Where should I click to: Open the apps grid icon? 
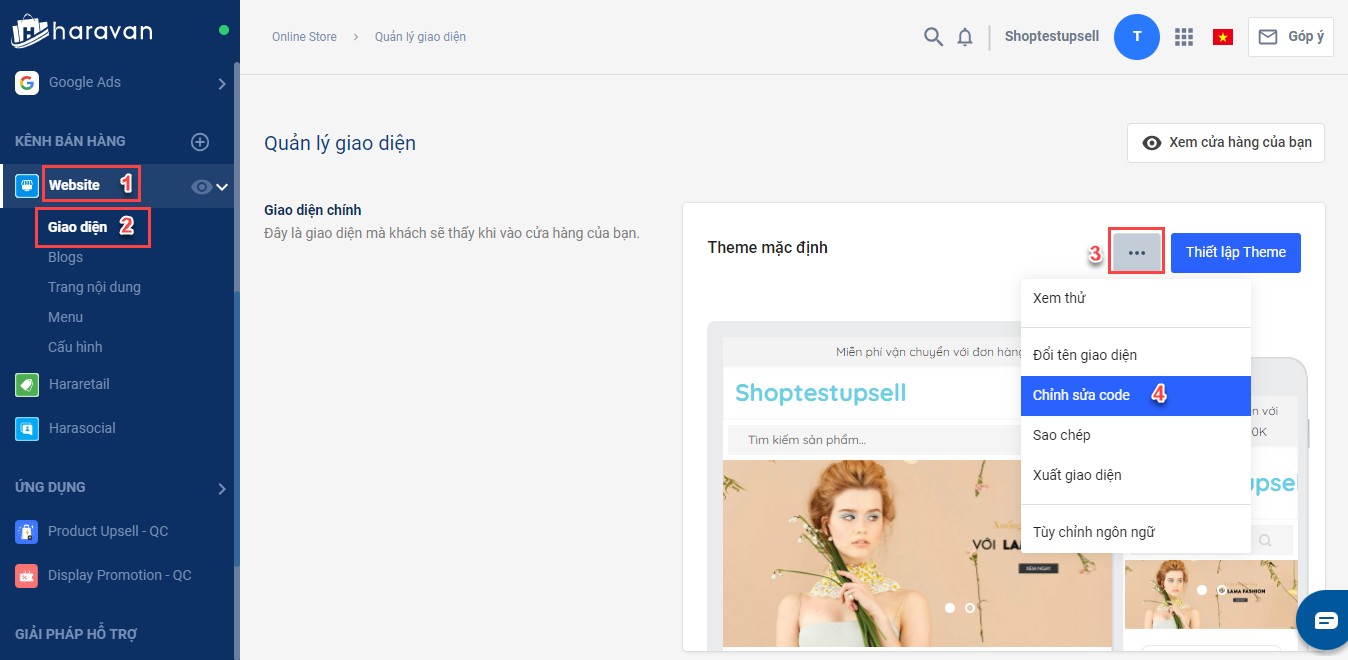coord(1184,37)
